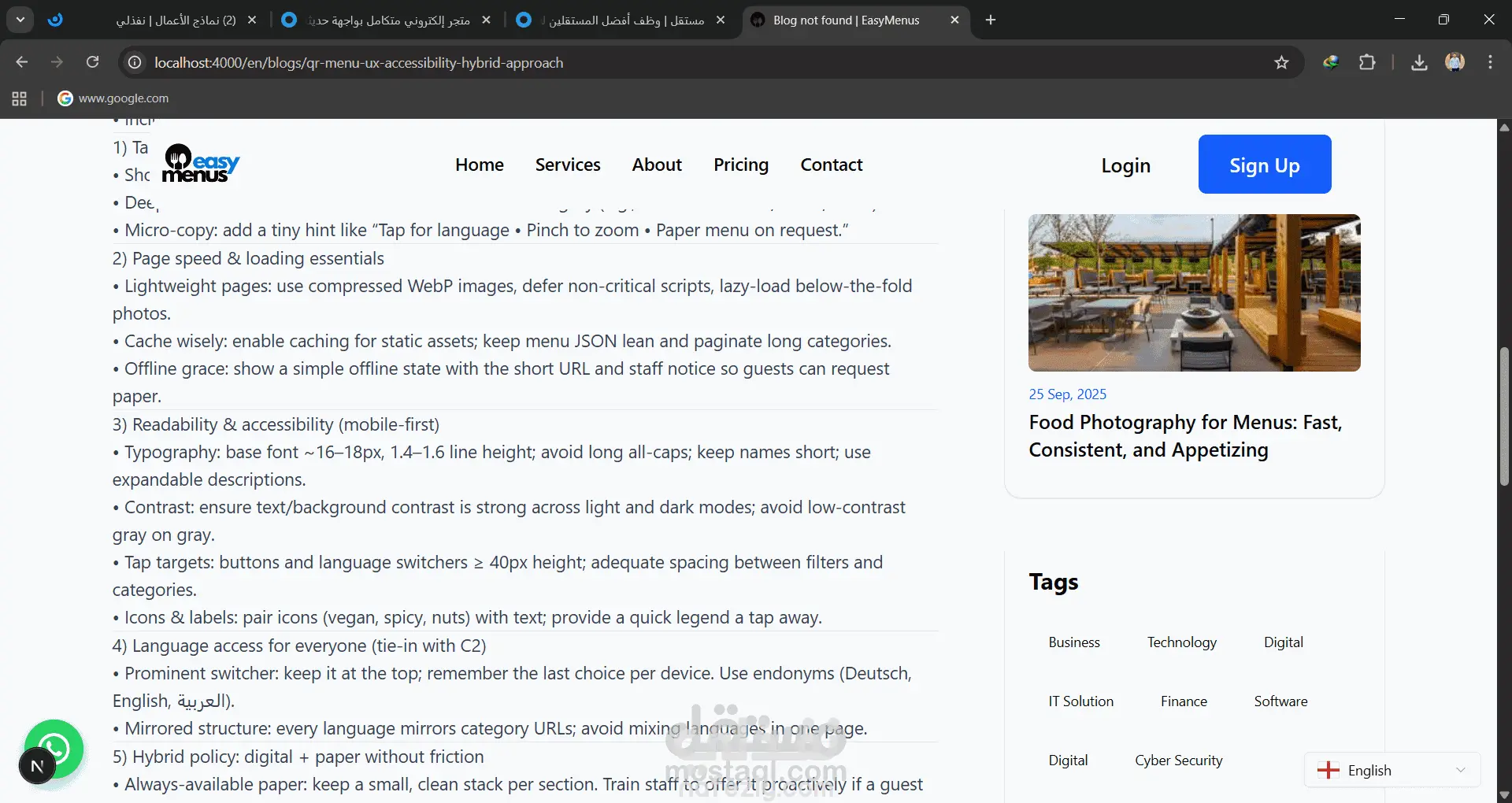Open the Apps grid icon in bookmarks bar
The height and width of the screenshot is (803, 1512).
(20, 98)
